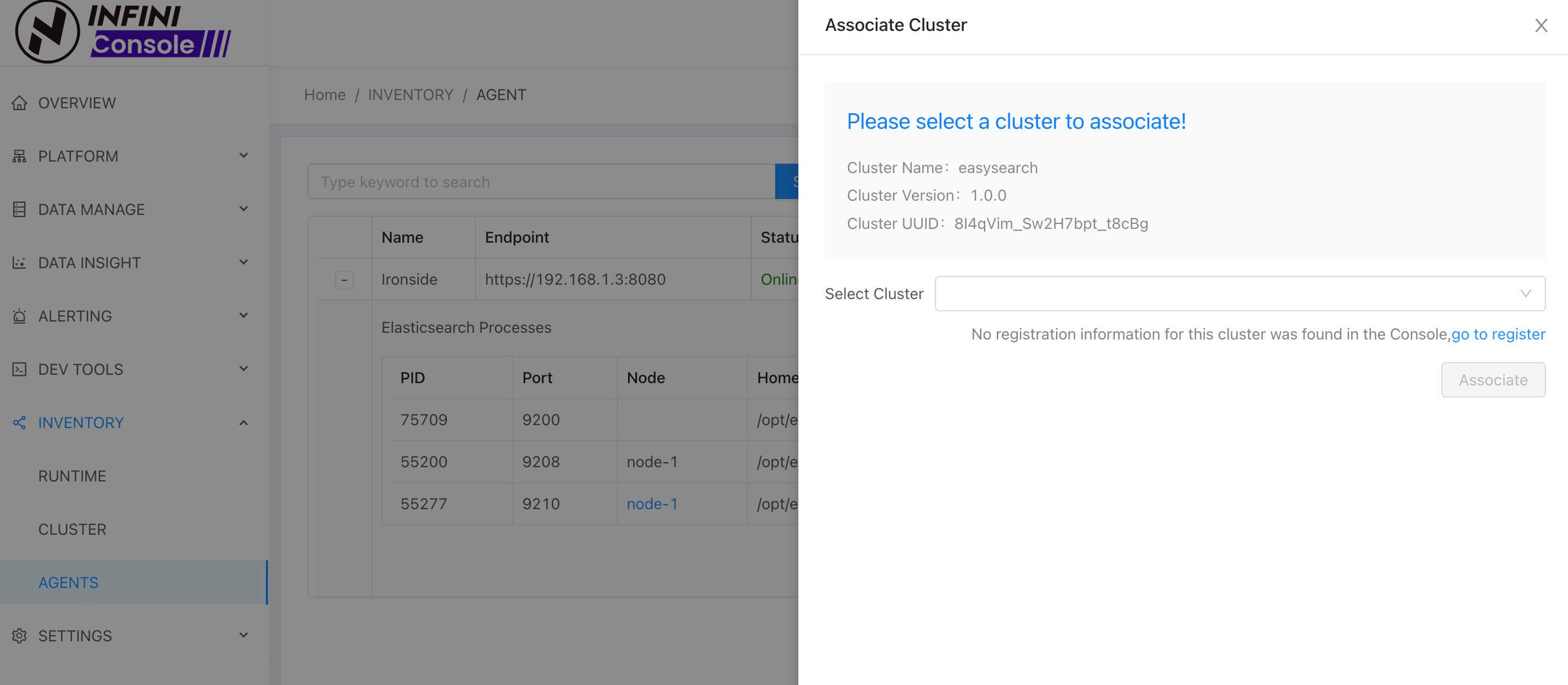1568x685 pixels.
Task: Click the Dev Tools terminal icon
Action: [x=19, y=370]
